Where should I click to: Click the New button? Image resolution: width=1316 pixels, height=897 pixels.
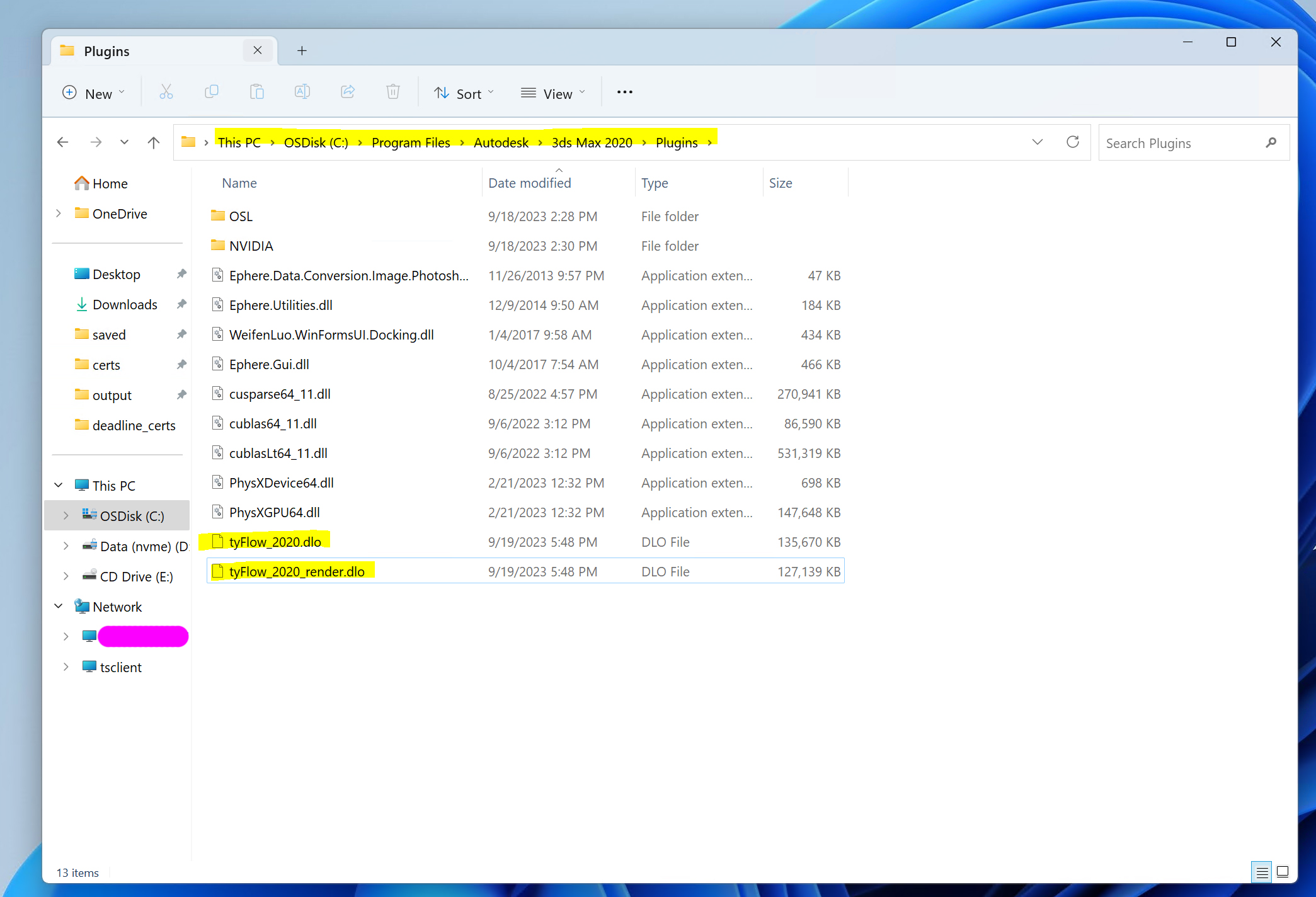point(93,93)
